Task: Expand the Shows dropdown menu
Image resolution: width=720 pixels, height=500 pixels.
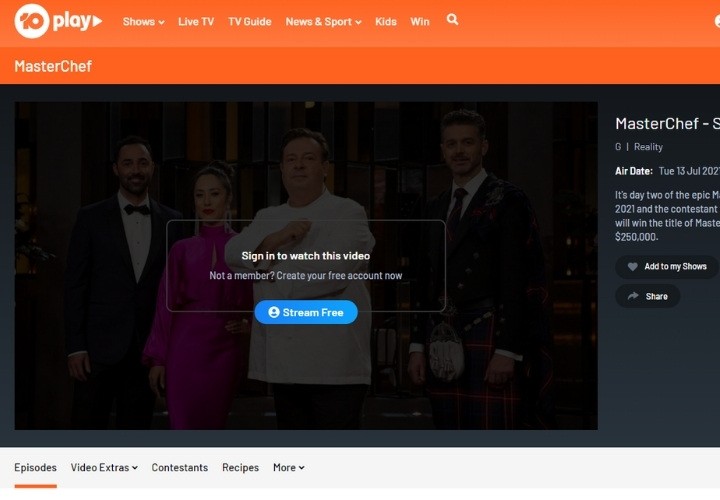Action: click(x=143, y=22)
